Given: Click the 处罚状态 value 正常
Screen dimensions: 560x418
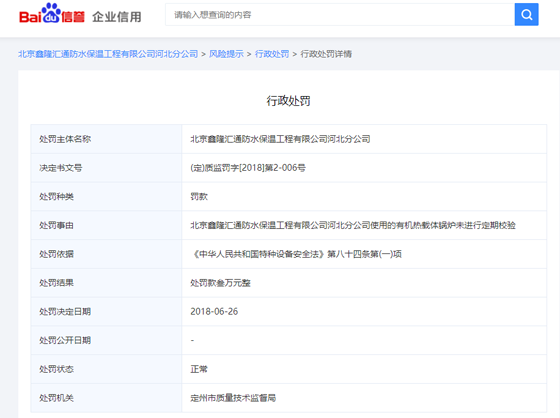Looking at the screenshot, I should [199, 369].
